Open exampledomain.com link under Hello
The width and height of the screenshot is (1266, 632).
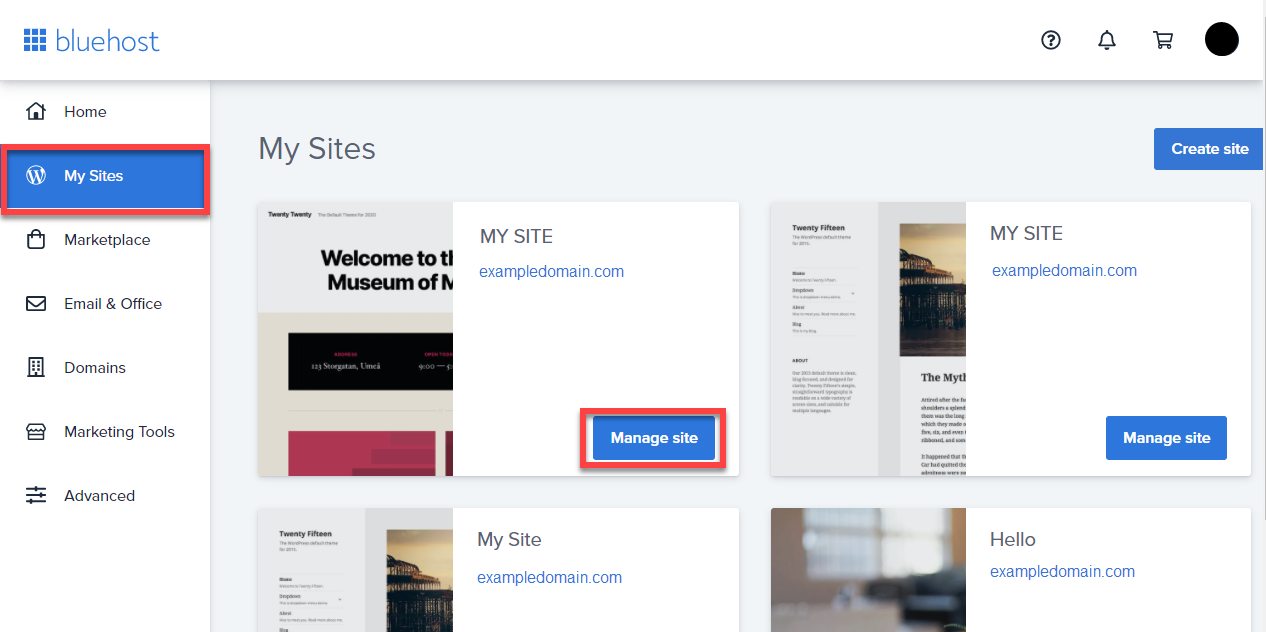(x=1062, y=572)
